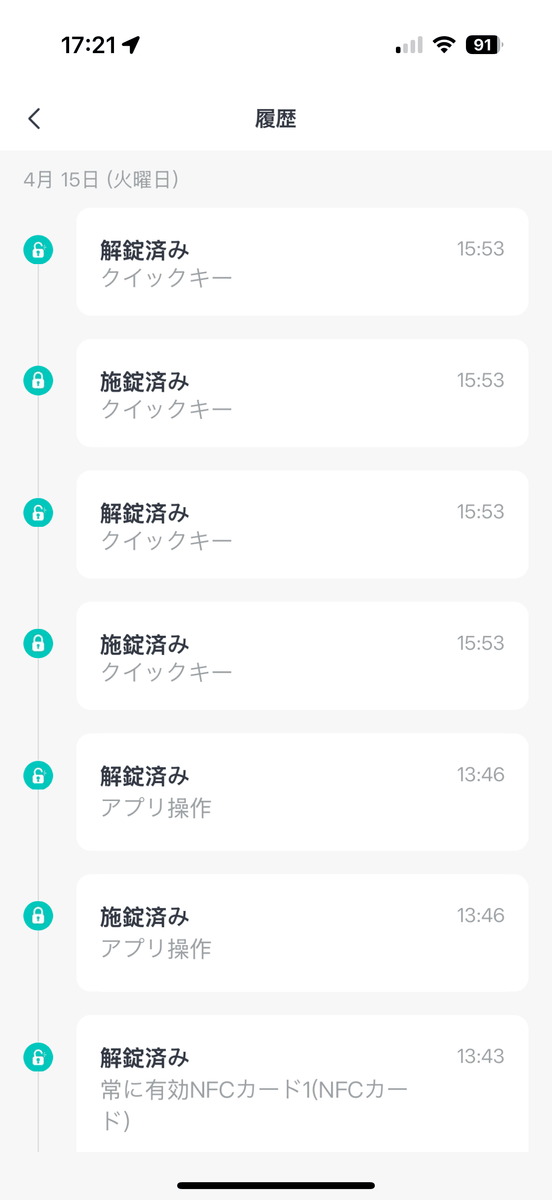Tap the unlocked icon beside the 13:43 entry
Viewport: 552px width, 1200px height.
coord(38,1056)
